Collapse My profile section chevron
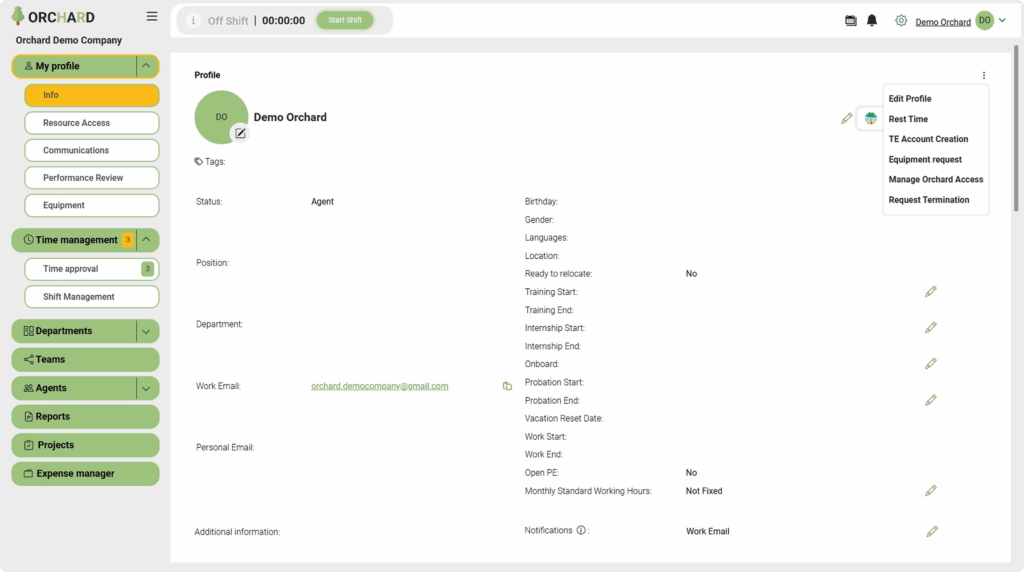 tap(146, 66)
